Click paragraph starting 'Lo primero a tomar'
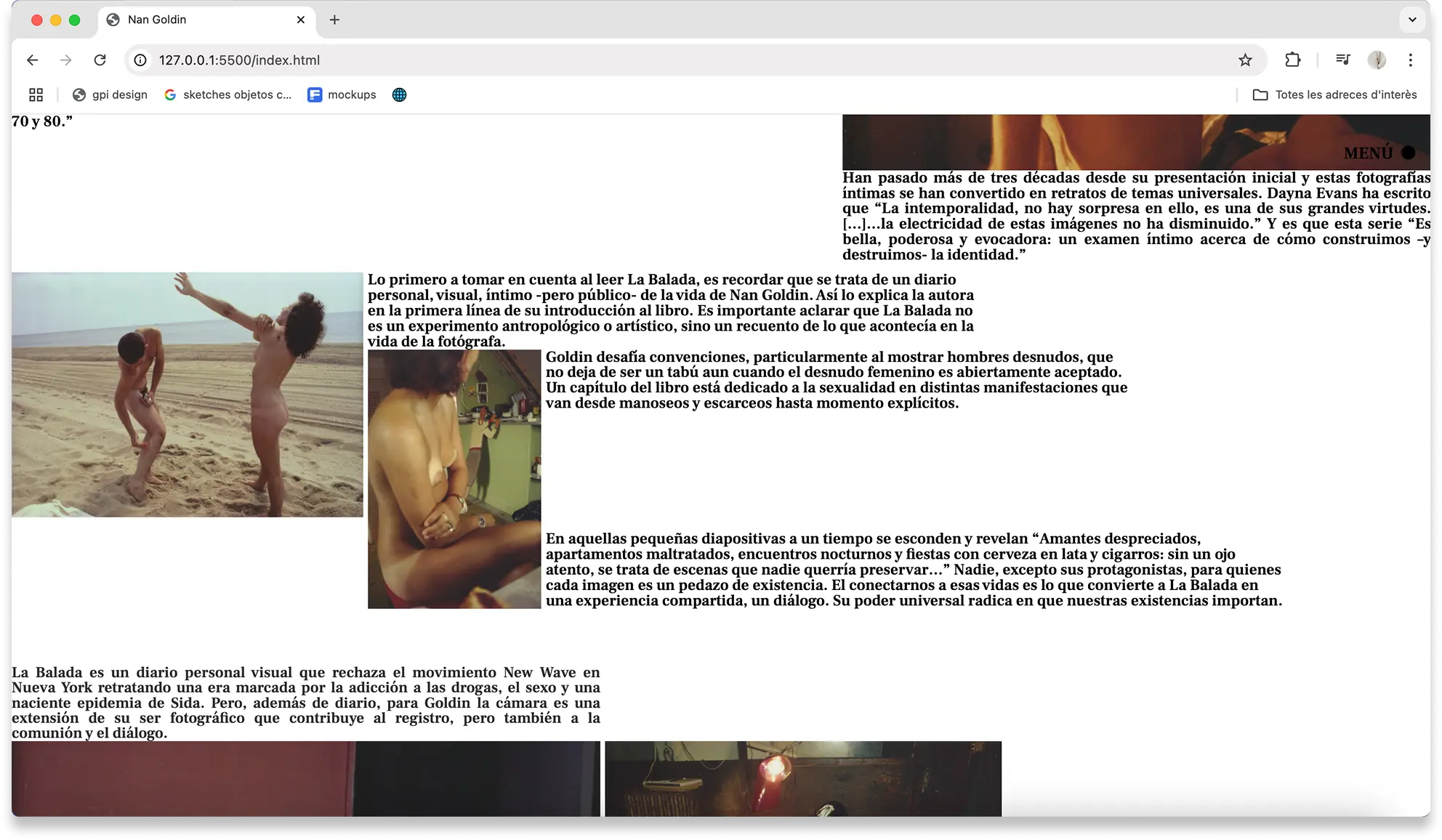Screen dimensions: 1442x840 (x=670, y=310)
